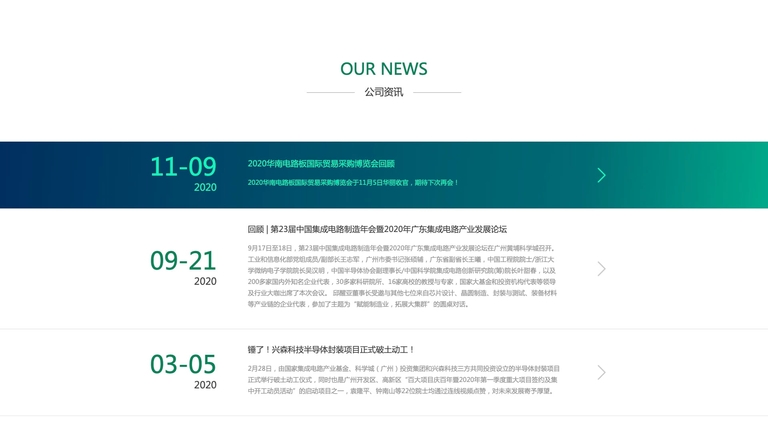The width and height of the screenshot is (768, 432).
Task: Open arrow for the 09-21 news item
Action: point(601,269)
